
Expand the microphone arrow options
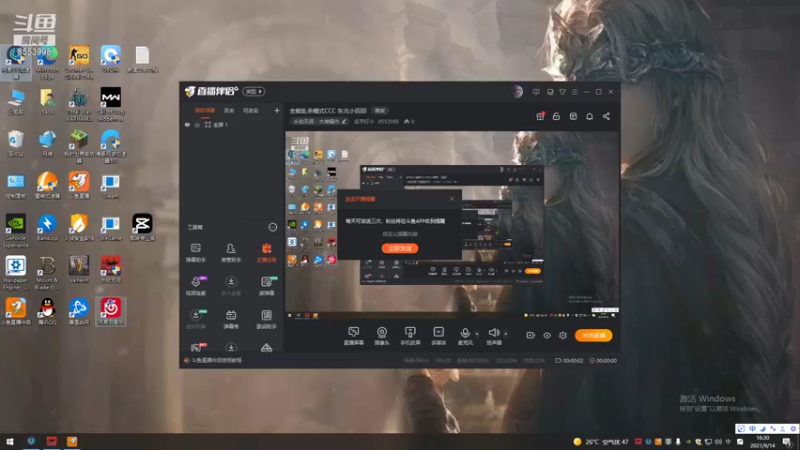pyautogui.click(x=477, y=334)
